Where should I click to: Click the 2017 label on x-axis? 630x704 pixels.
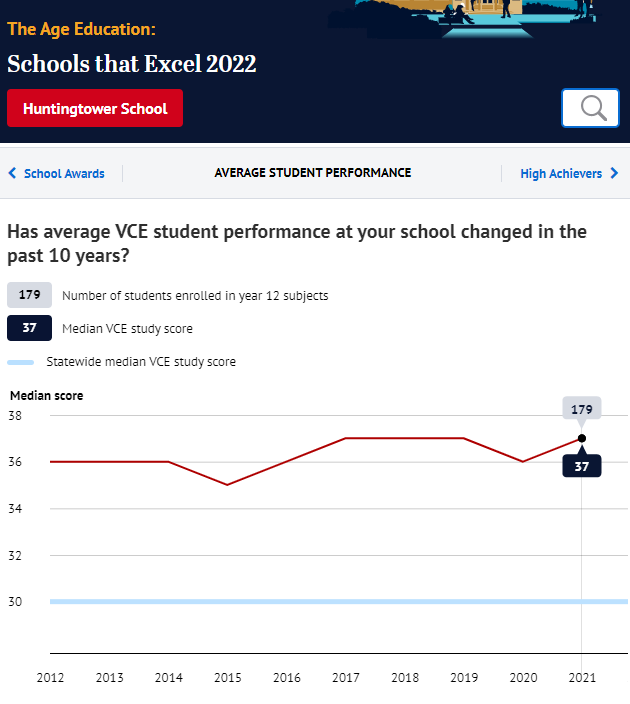point(346,678)
